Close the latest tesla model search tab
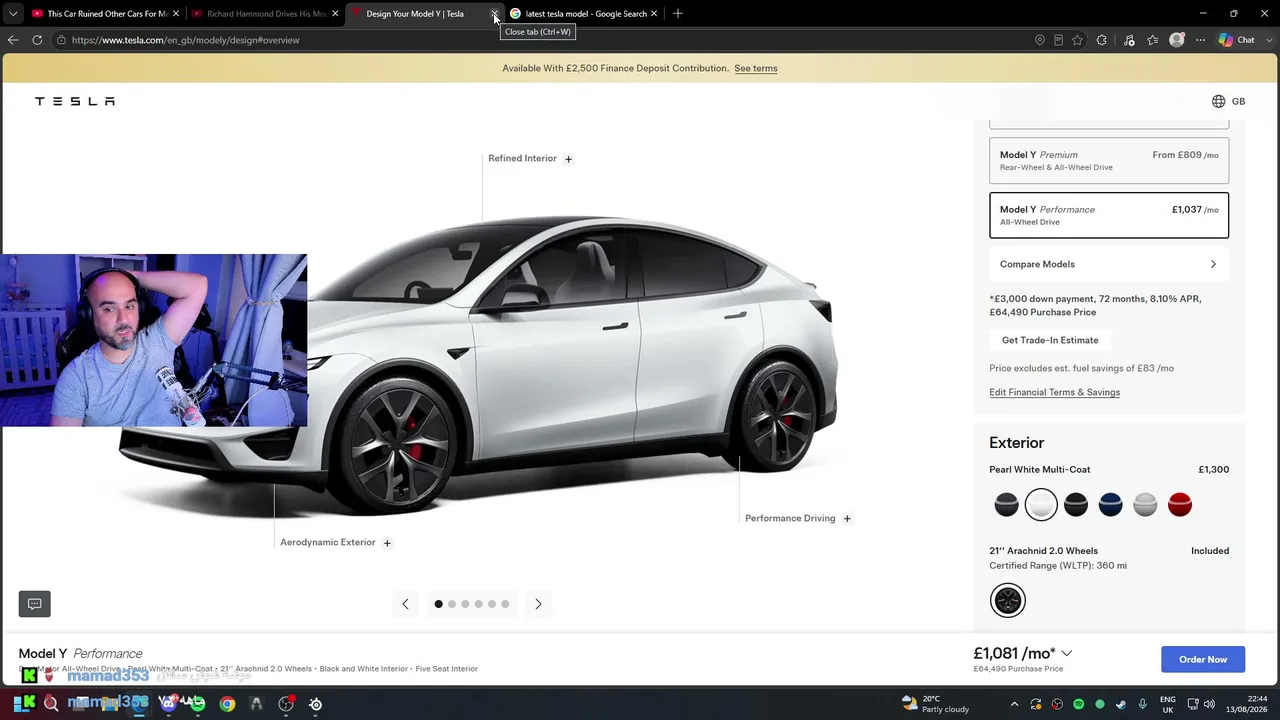 point(654,14)
